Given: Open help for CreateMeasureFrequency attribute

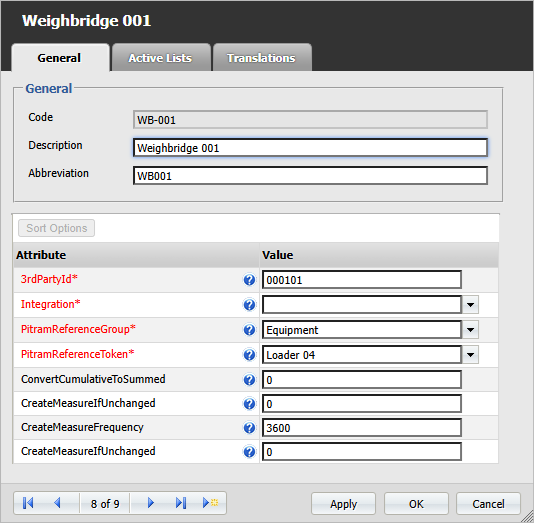Looking at the screenshot, I should click(x=249, y=428).
